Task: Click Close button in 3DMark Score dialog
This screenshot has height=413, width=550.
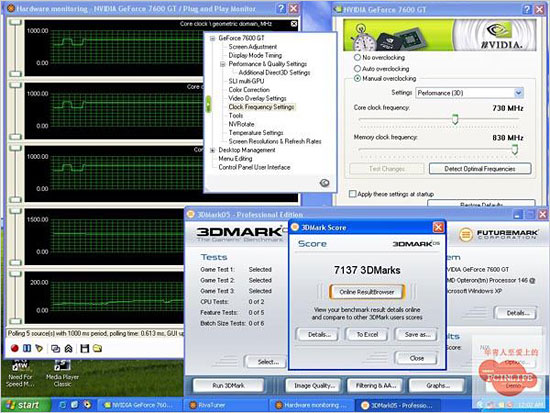Action: coord(417,358)
